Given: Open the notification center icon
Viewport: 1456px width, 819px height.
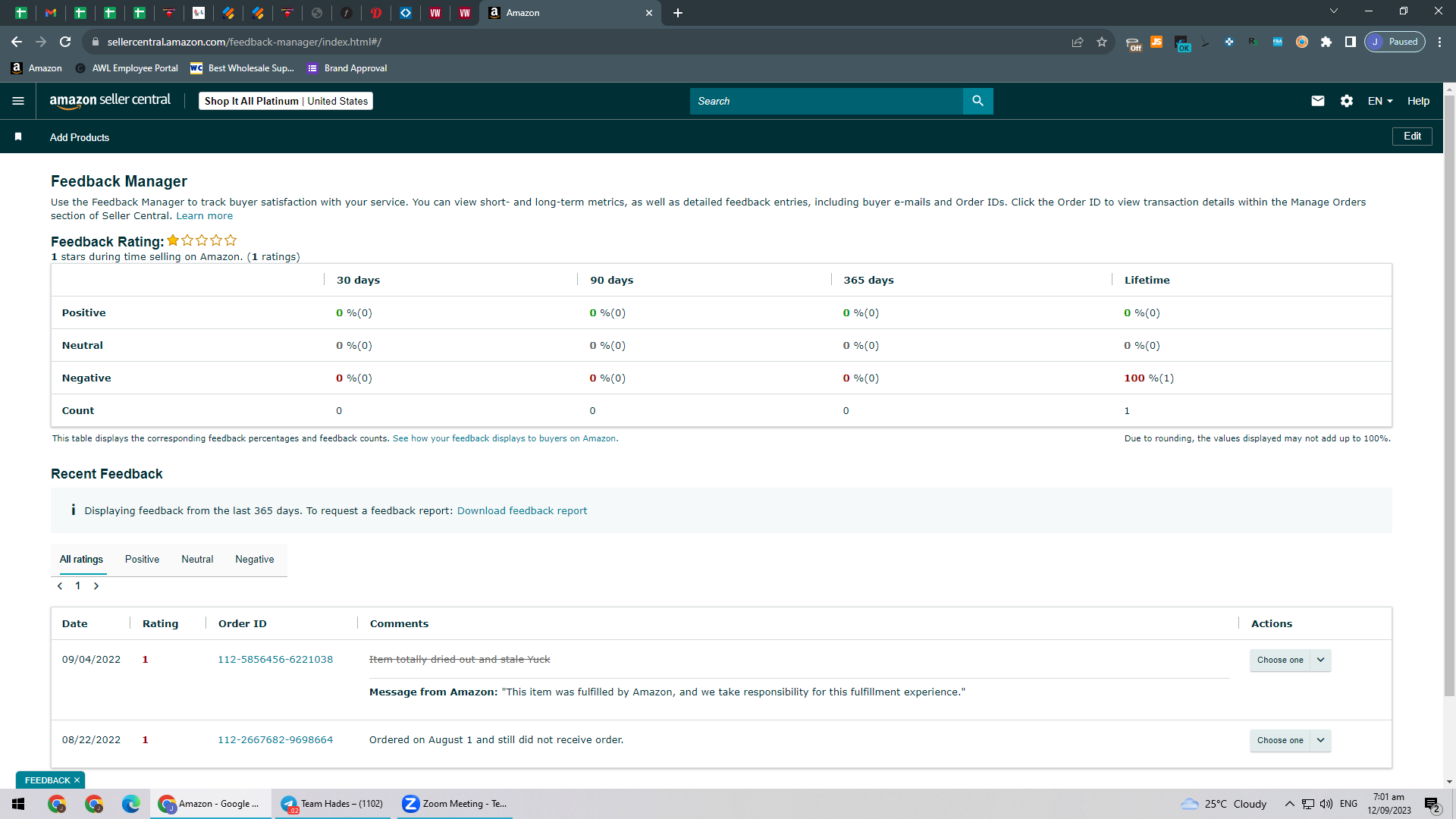Looking at the screenshot, I should tap(1432, 805).
